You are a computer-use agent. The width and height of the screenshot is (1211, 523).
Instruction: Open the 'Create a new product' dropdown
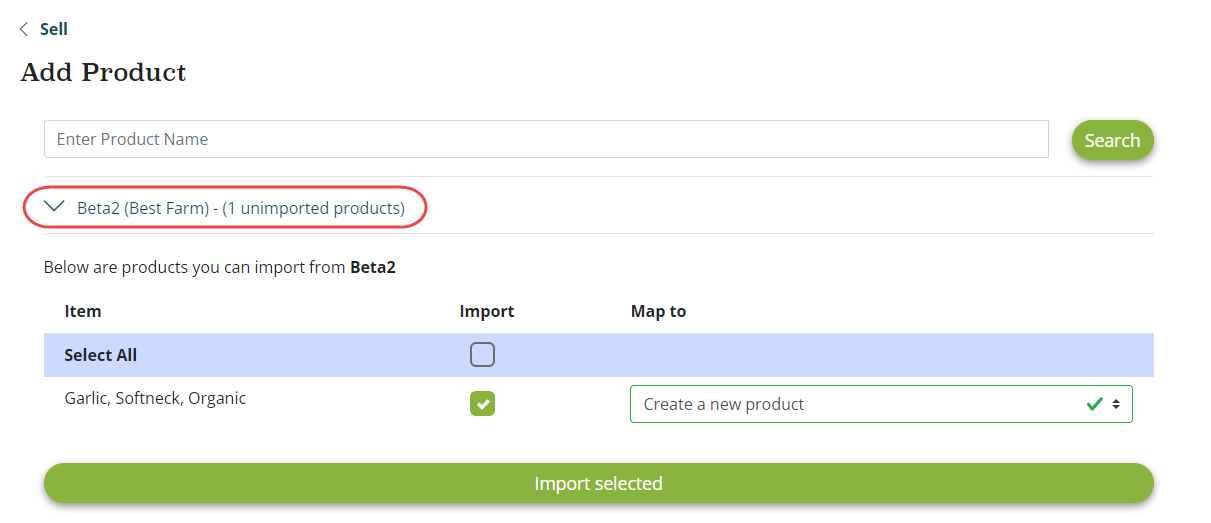860,404
